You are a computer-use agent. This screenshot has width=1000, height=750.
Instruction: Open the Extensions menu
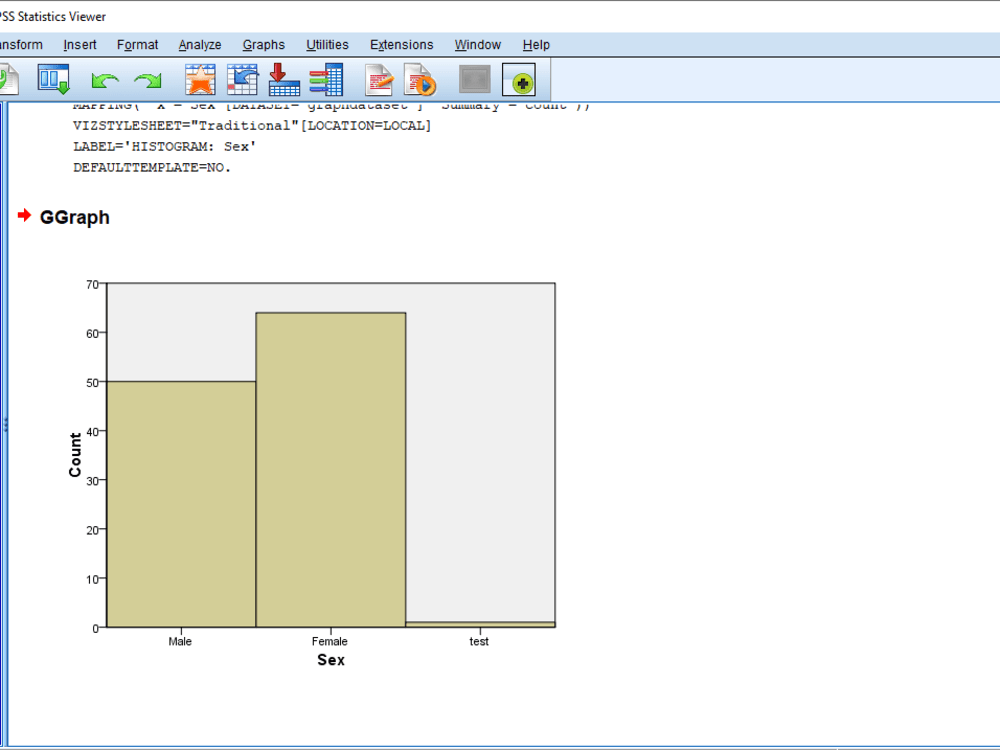coord(401,44)
